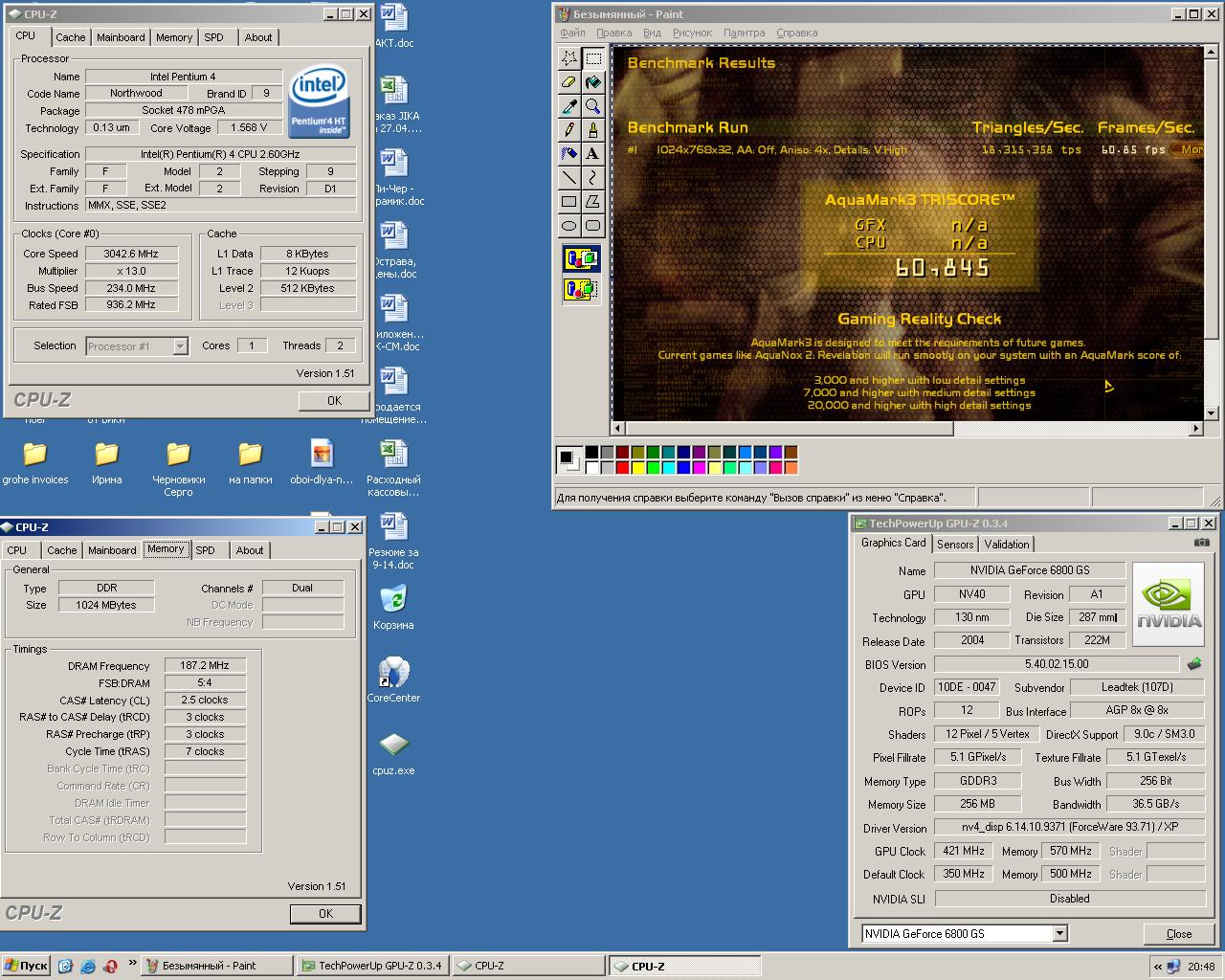
Task: Click the Пуск Start button
Action: point(26,966)
